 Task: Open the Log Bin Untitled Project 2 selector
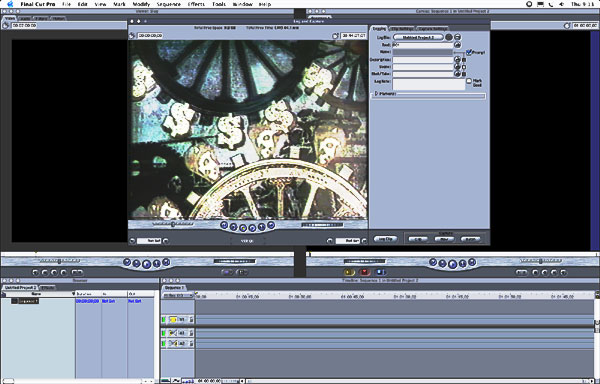418,37
